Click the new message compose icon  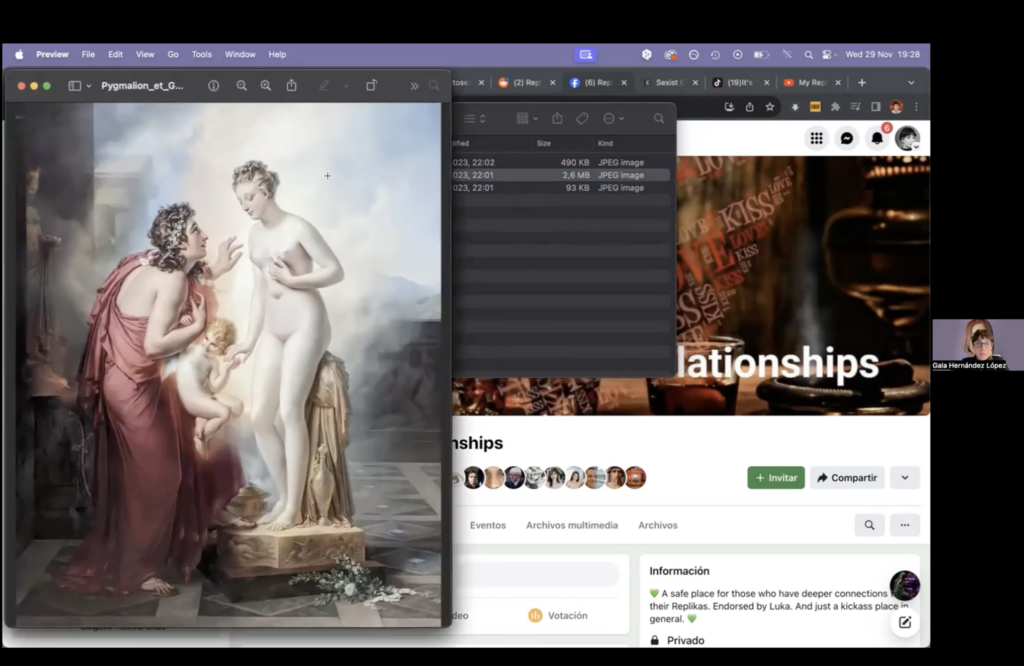click(x=905, y=622)
